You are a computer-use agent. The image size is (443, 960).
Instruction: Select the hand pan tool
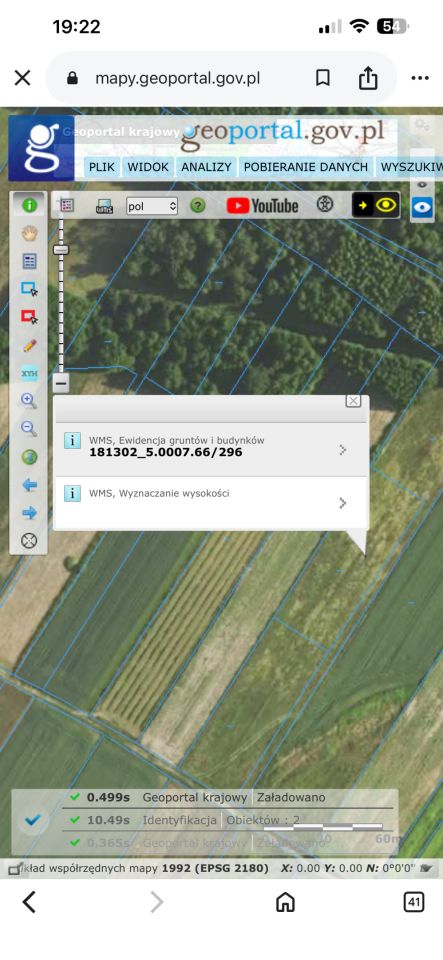pyautogui.click(x=29, y=233)
